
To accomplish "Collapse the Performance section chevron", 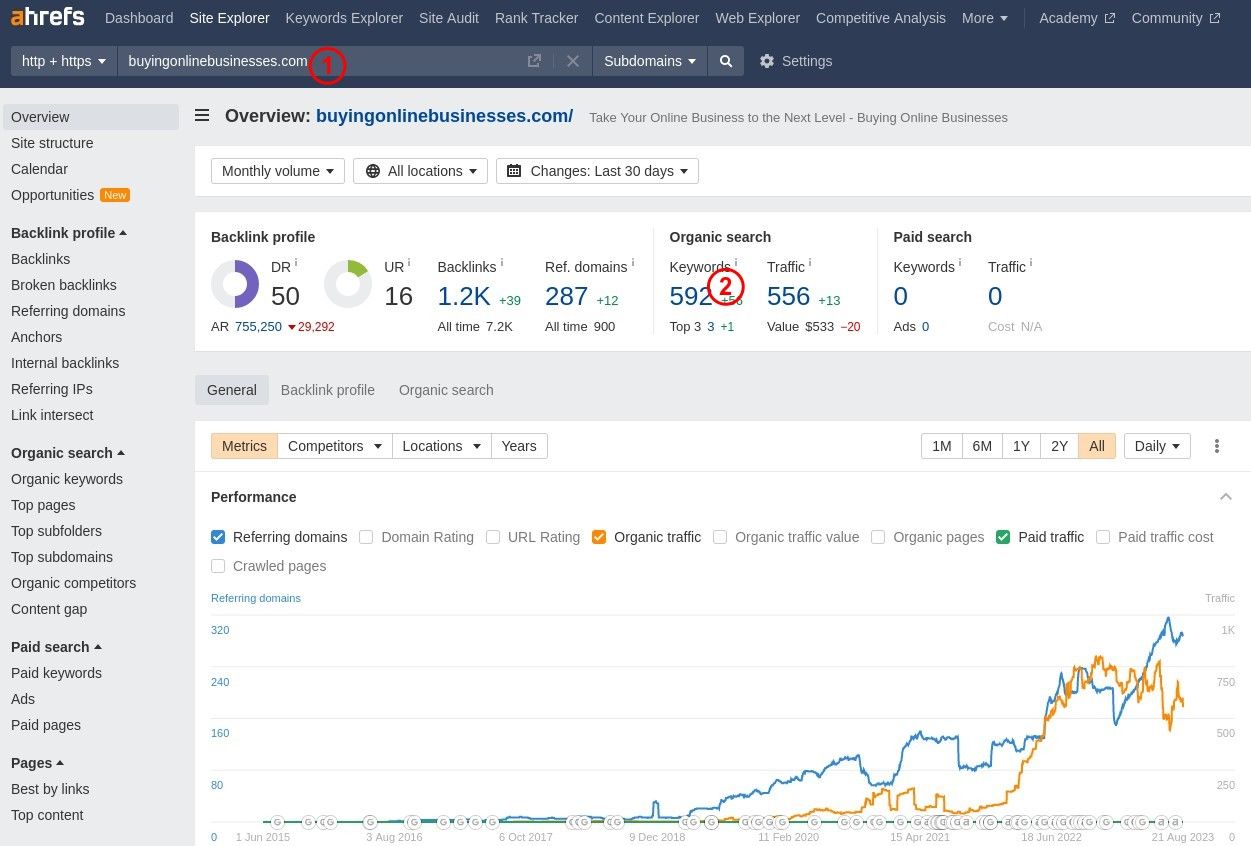I will 1225,497.
